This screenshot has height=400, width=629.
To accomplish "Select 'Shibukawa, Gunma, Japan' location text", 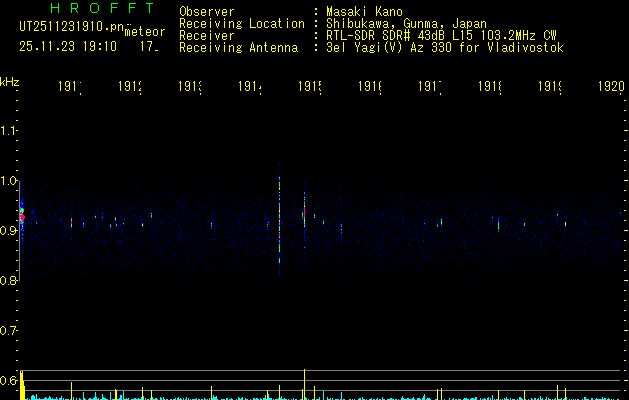I will [406, 23].
